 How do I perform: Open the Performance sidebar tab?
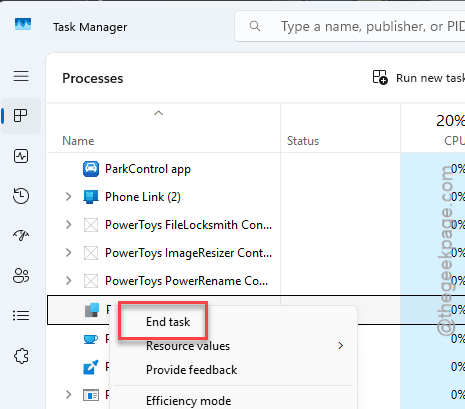tap(21, 156)
